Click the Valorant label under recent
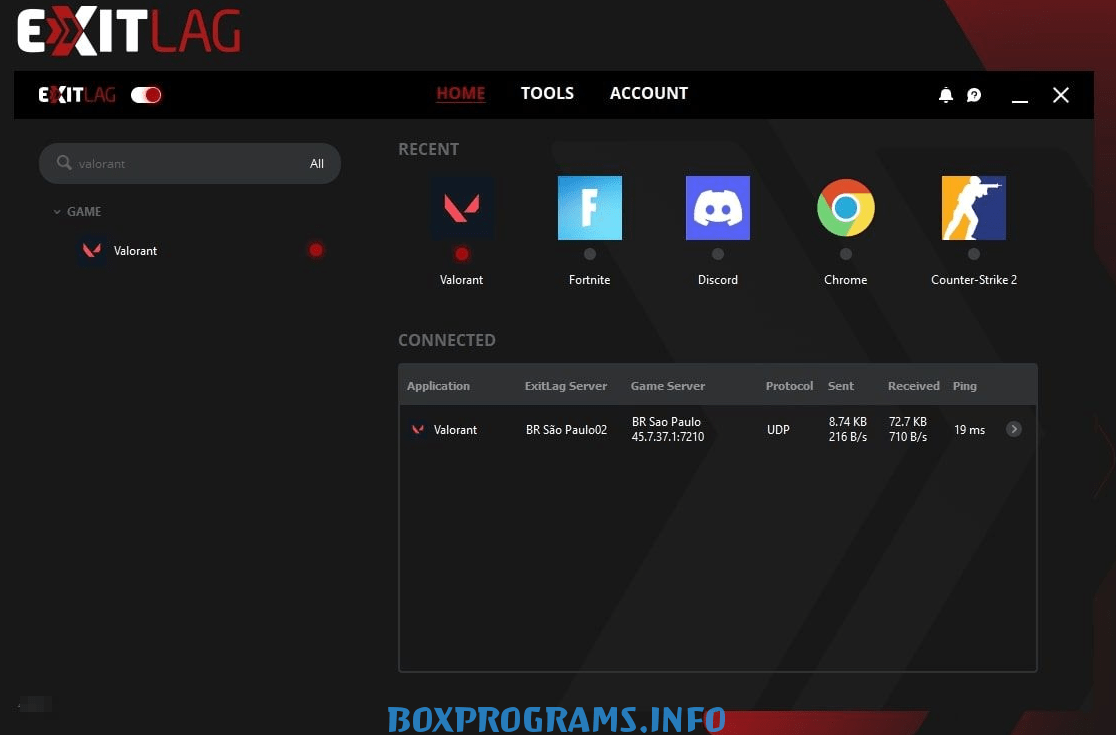Viewport: 1116px width, 735px height. [461, 280]
